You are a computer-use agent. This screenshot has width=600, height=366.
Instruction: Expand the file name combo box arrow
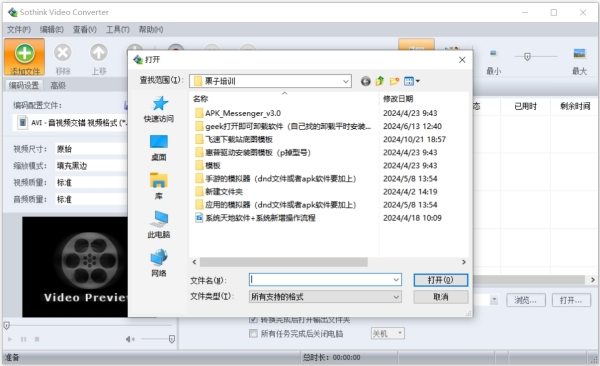396,280
